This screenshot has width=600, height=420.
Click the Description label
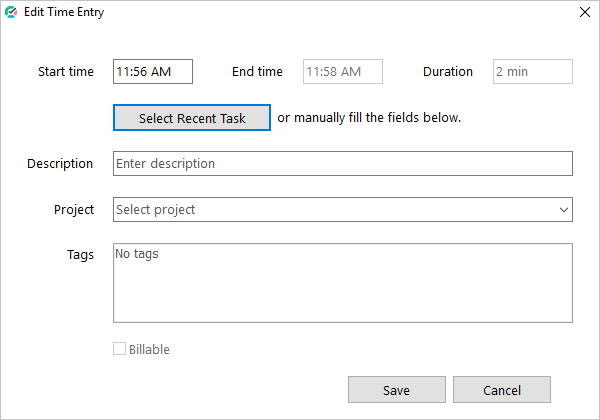point(60,164)
